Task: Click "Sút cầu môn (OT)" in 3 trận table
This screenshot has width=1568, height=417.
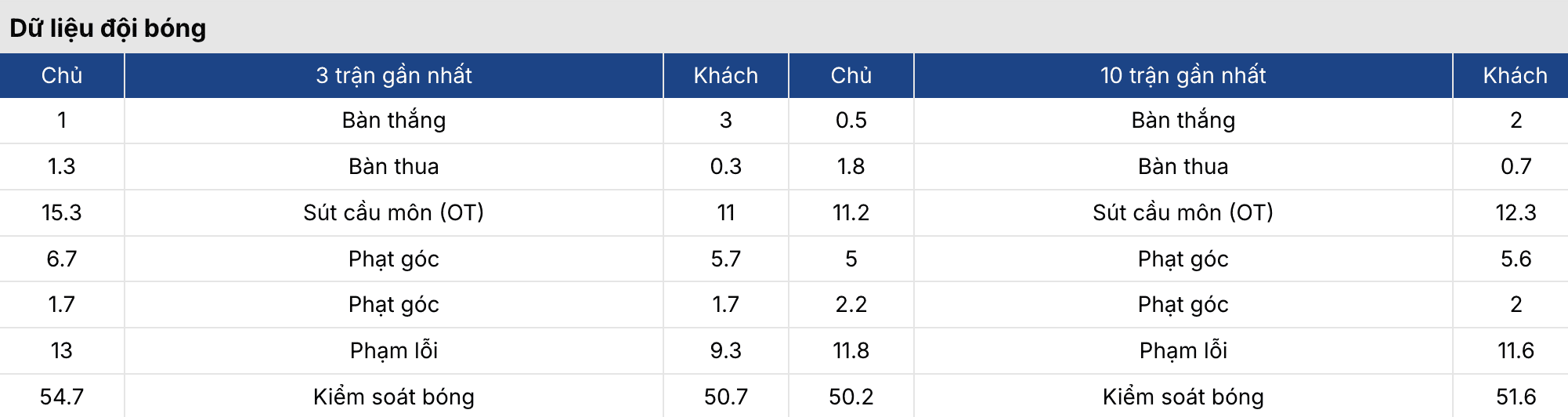Action: click(x=393, y=212)
